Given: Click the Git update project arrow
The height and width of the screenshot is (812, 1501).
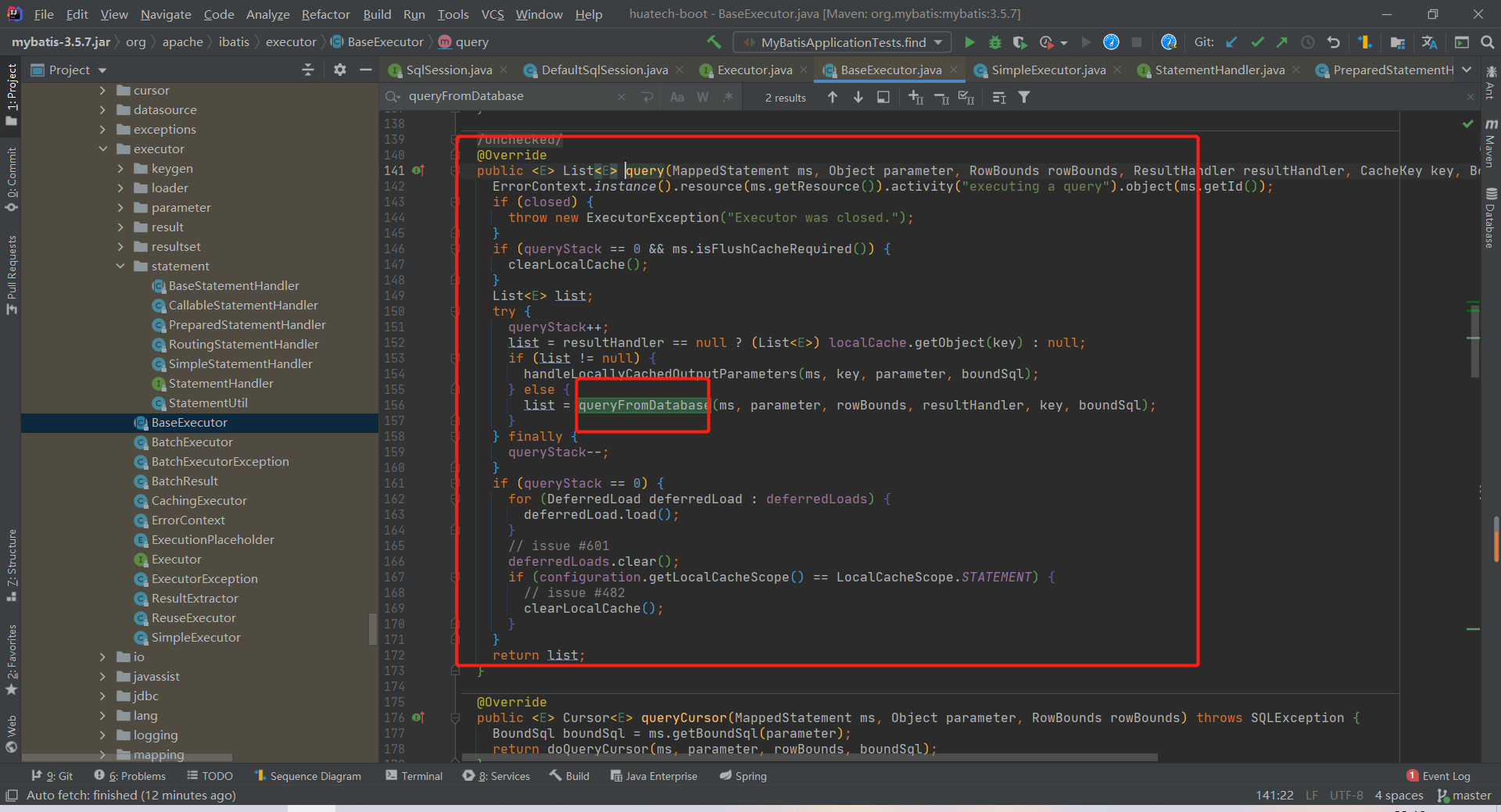Looking at the screenshot, I should click(x=1231, y=42).
